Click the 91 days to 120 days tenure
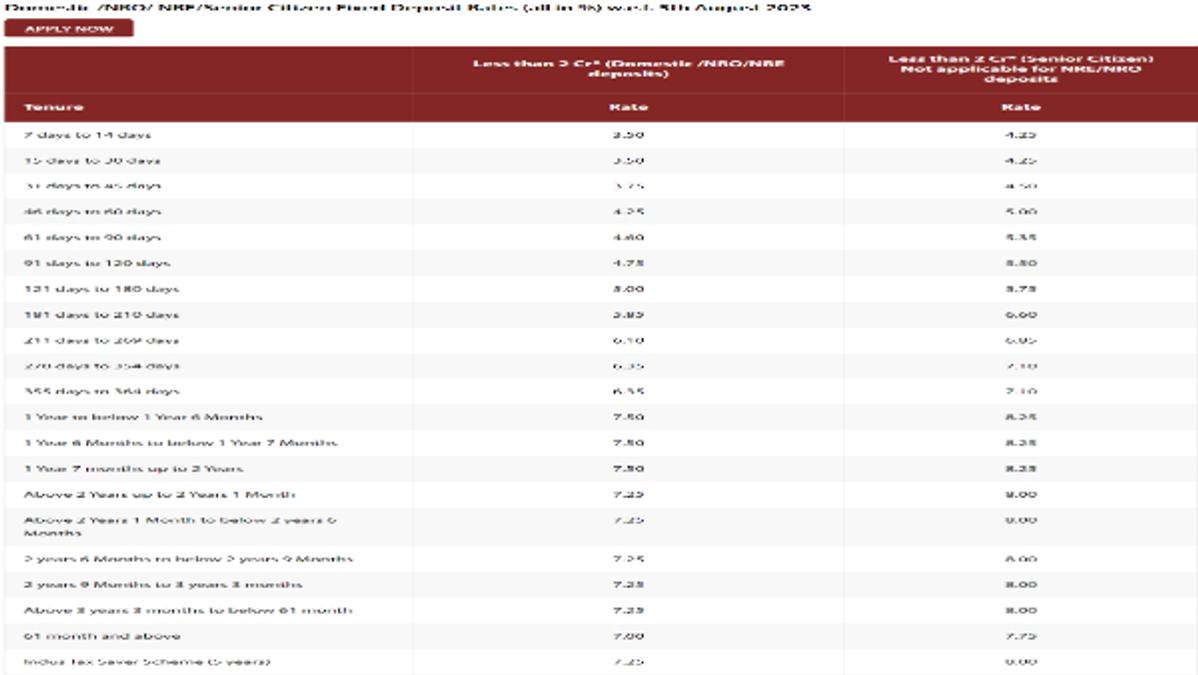1198x675 pixels. [x=97, y=264]
